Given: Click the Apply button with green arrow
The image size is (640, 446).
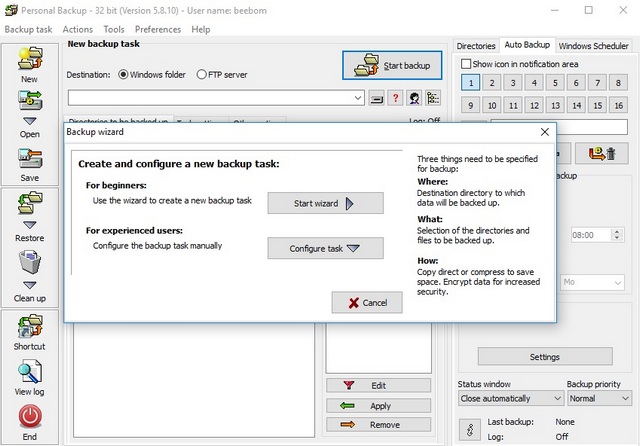Looking at the screenshot, I should (x=378, y=406).
